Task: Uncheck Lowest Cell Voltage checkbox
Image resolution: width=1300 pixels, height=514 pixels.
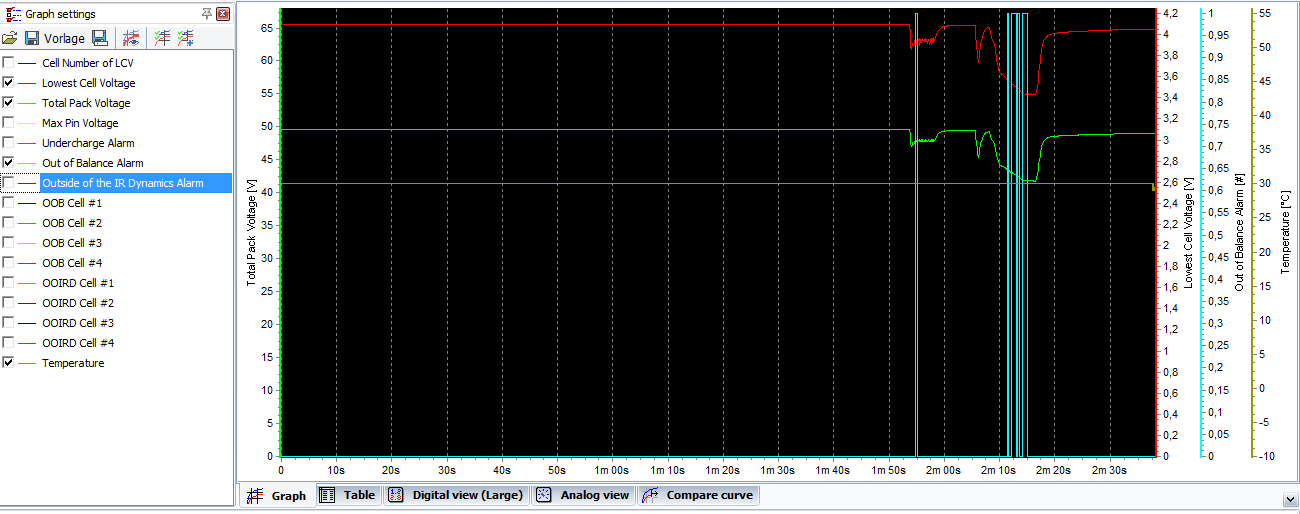Action: tap(8, 83)
